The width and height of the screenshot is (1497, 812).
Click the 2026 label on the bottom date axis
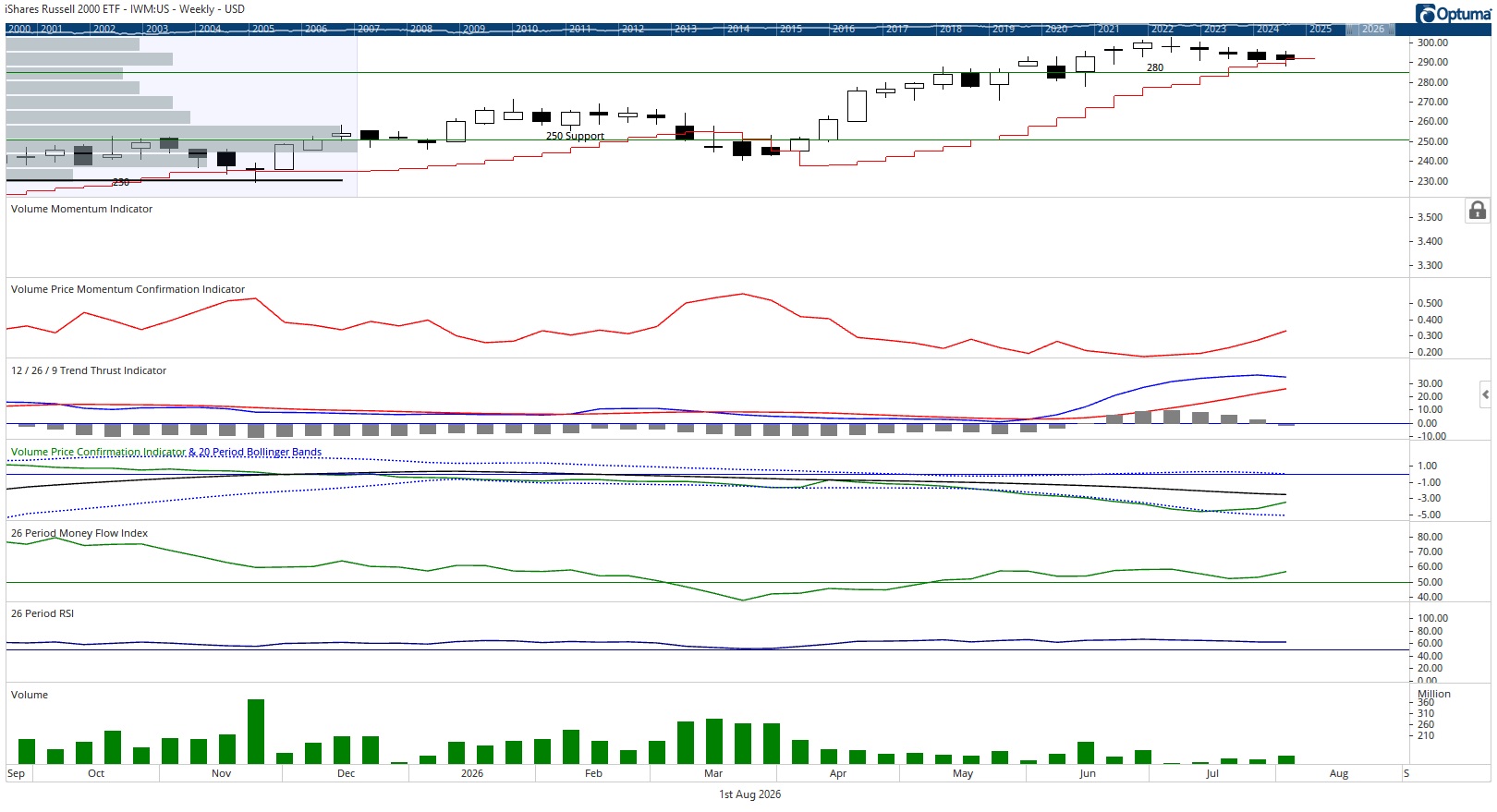pyautogui.click(x=472, y=773)
